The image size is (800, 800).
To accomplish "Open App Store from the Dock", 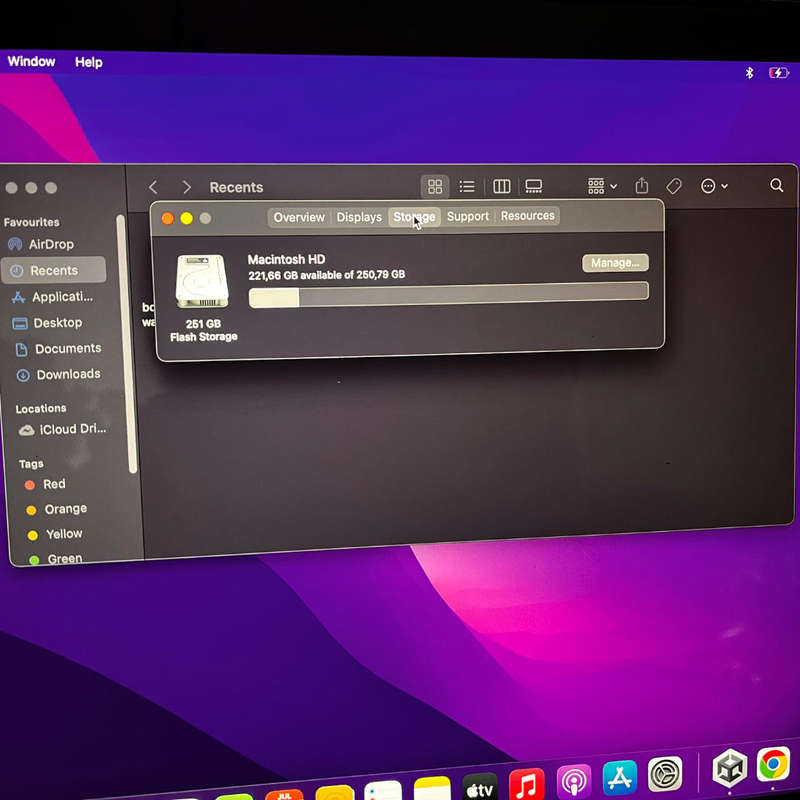I will (x=620, y=777).
